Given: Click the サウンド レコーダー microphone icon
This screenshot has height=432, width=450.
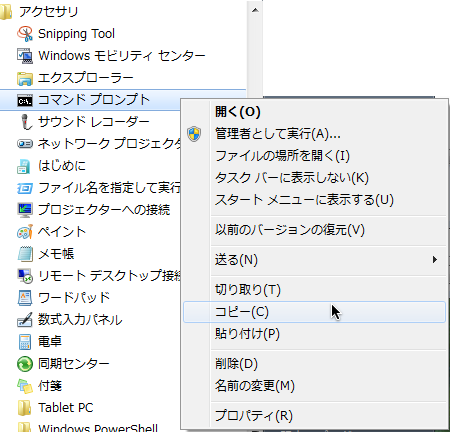Looking at the screenshot, I should 25,122.
